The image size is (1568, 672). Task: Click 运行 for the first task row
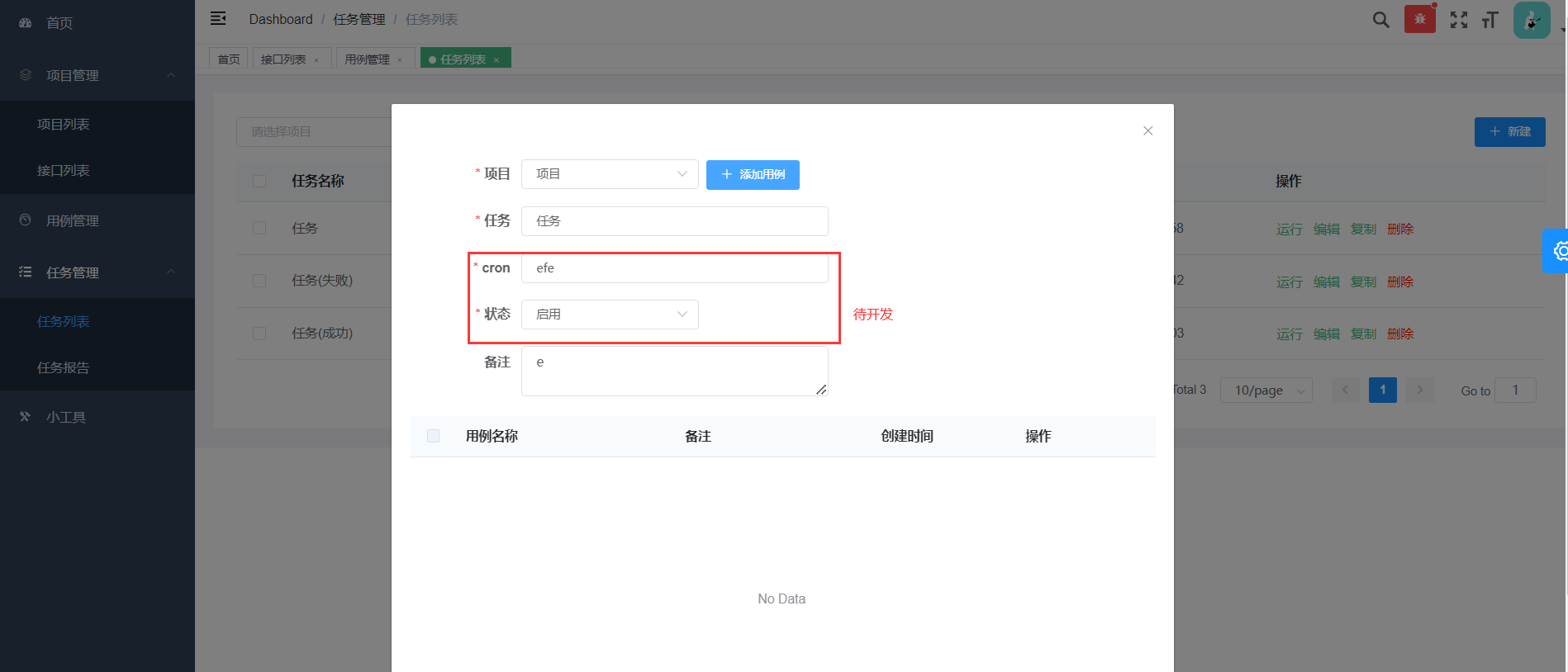pyautogui.click(x=1289, y=229)
